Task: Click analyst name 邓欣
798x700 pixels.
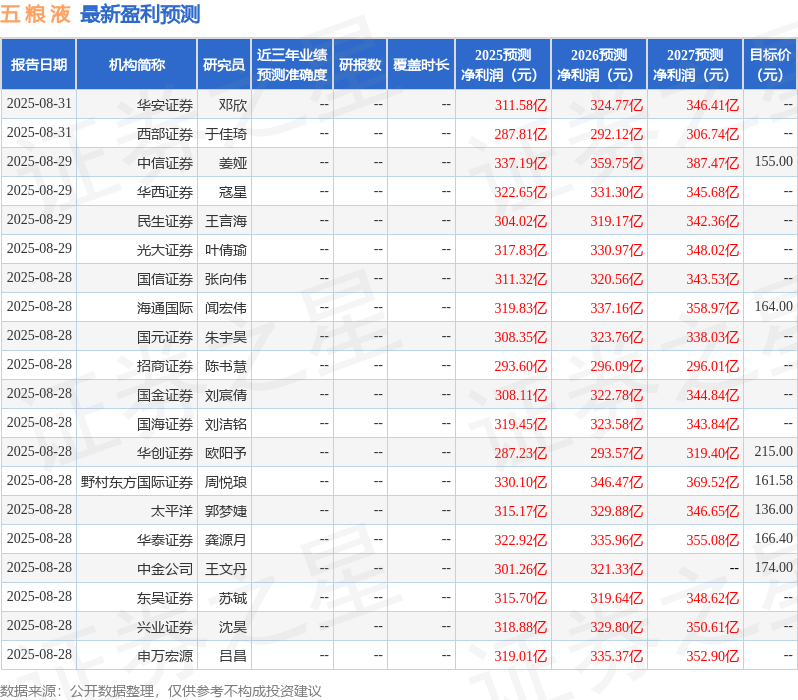Action: (233, 105)
